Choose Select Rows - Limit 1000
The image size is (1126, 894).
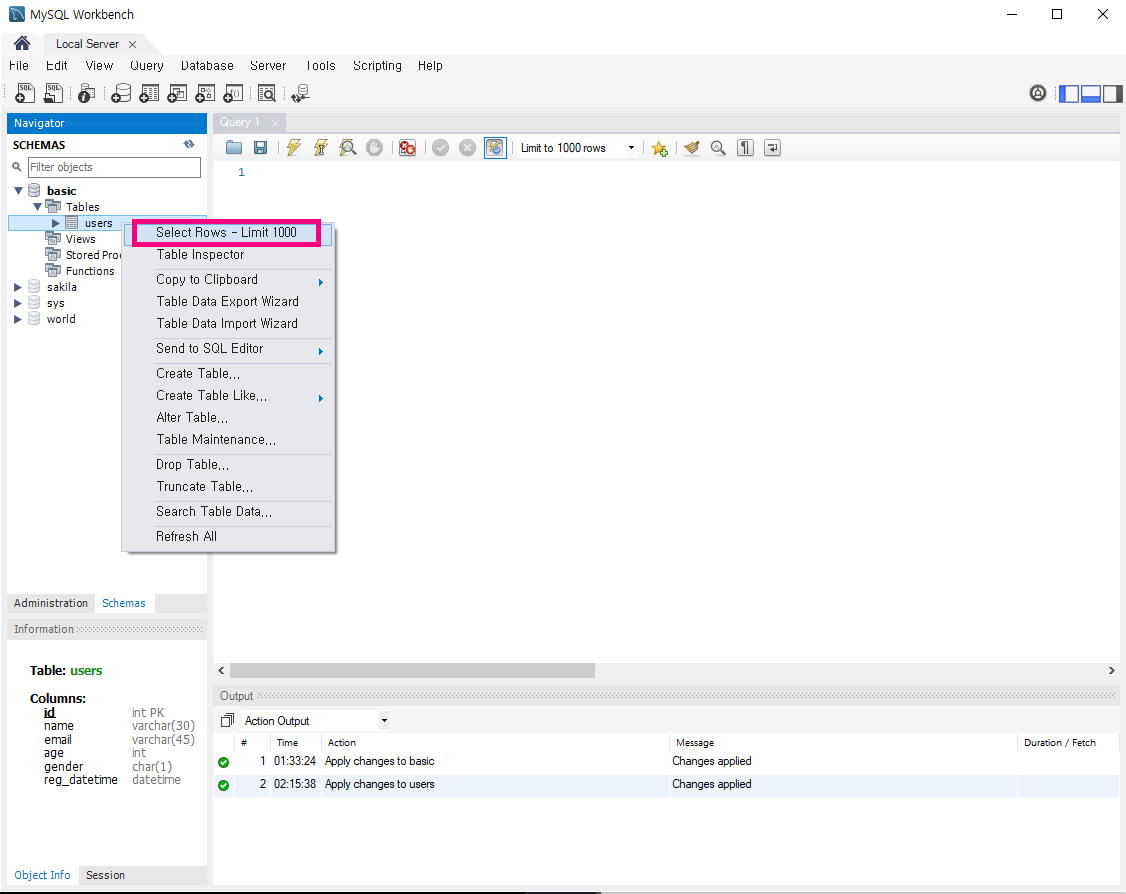[228, 233]
